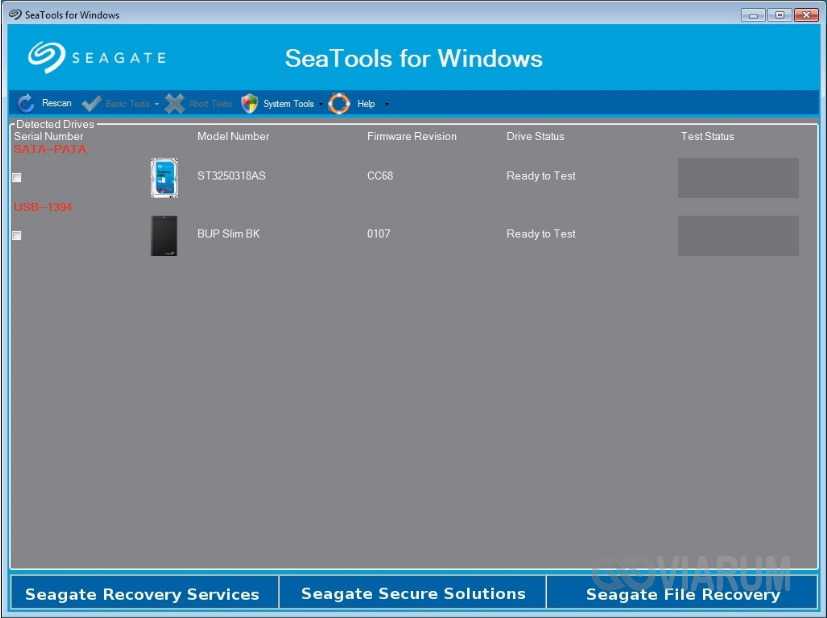Click the Abort Tests X icon
827x618 pixels.
tap(175, 104)
